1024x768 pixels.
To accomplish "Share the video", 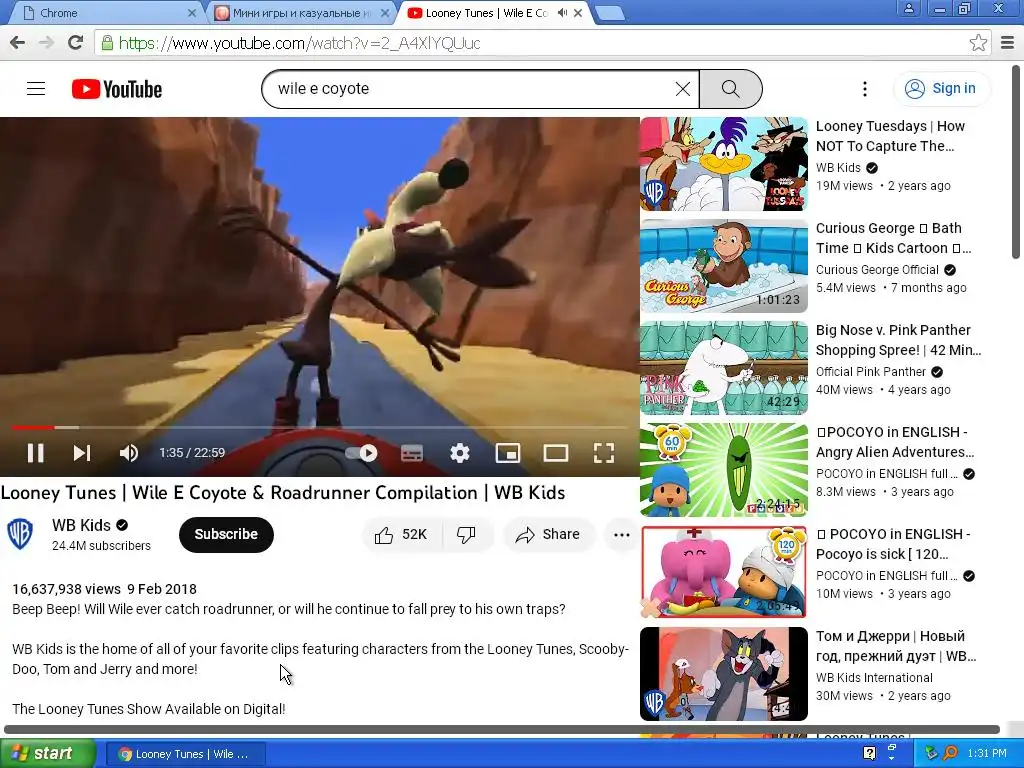I will [548, 535].
